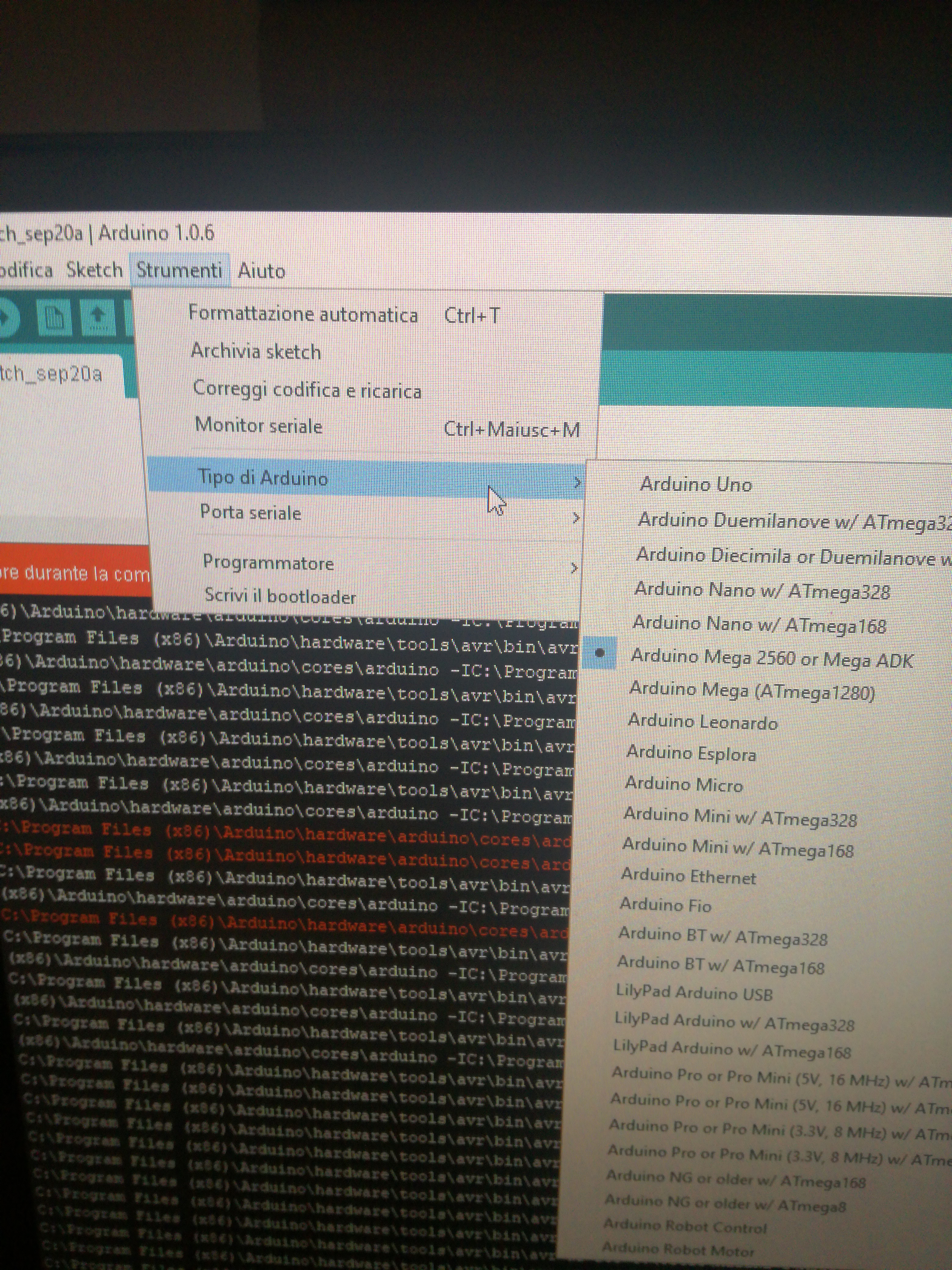This screenshot has height=1270, width=952.
Task: Click Scrivi il bootloader
Action: click(x=281, y=596)
